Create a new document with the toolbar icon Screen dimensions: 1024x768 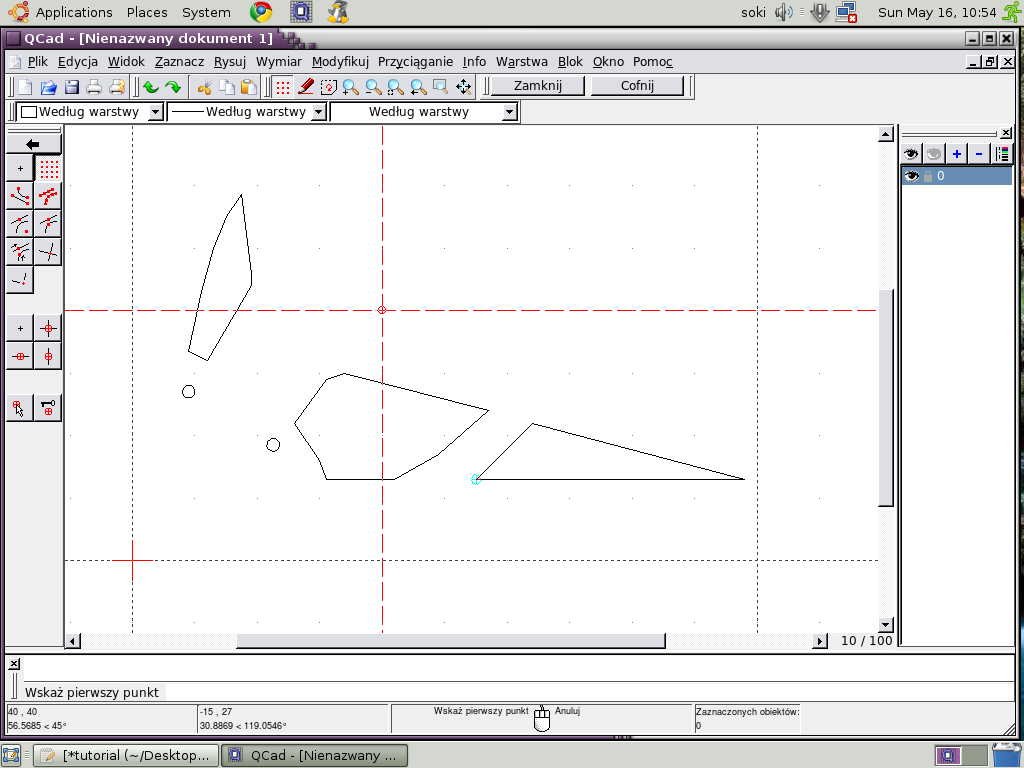point(25,87)
